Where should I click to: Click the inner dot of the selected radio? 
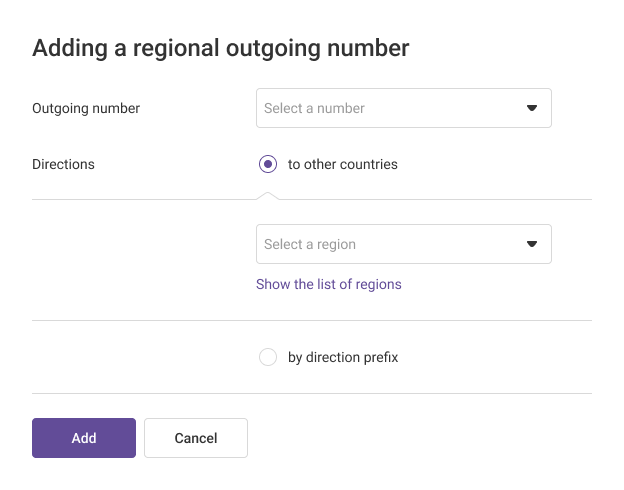coord(267,164)
